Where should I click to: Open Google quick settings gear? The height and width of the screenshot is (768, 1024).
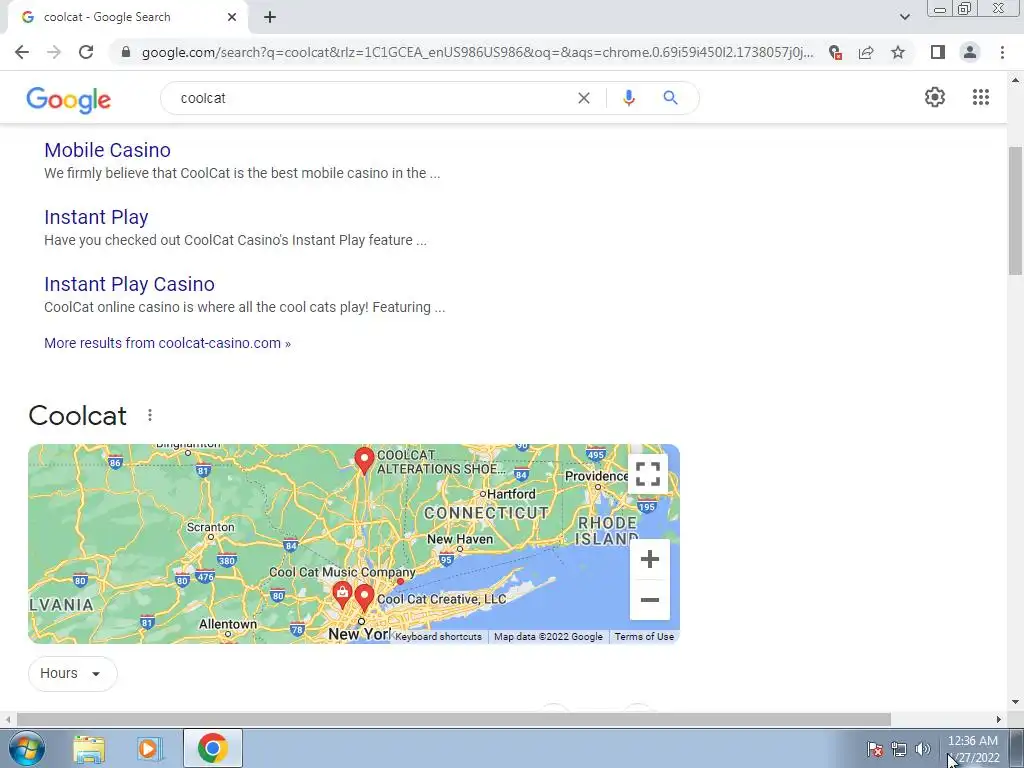pos(935,97)
